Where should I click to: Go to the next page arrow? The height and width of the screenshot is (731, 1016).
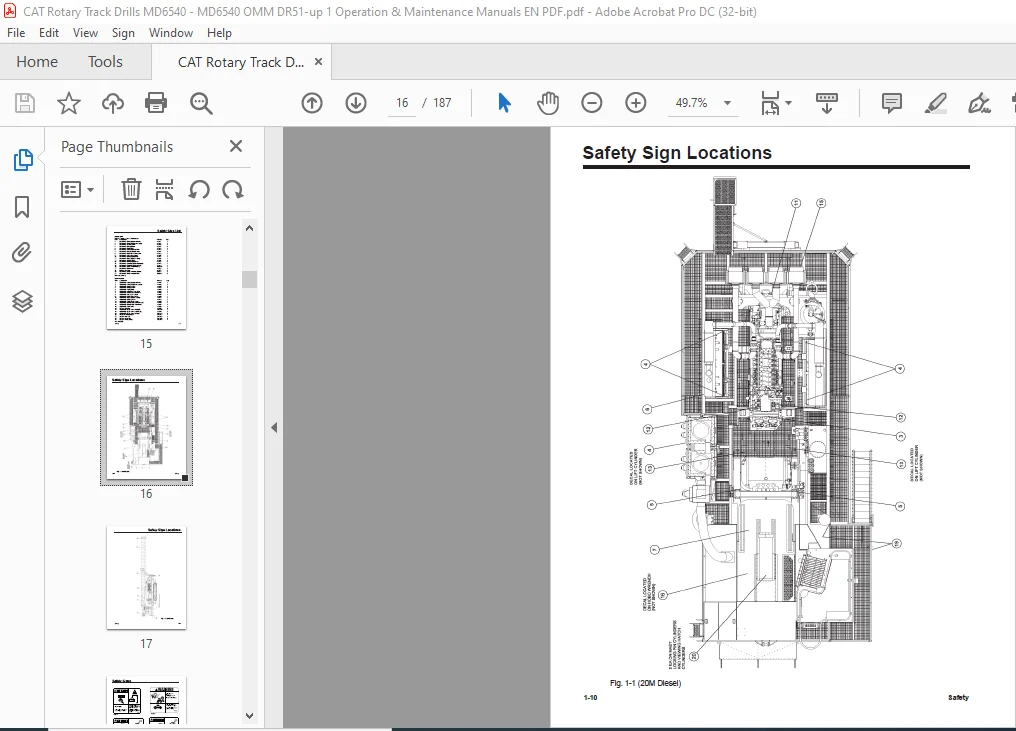pyautogui.click(x=356, y=103)
